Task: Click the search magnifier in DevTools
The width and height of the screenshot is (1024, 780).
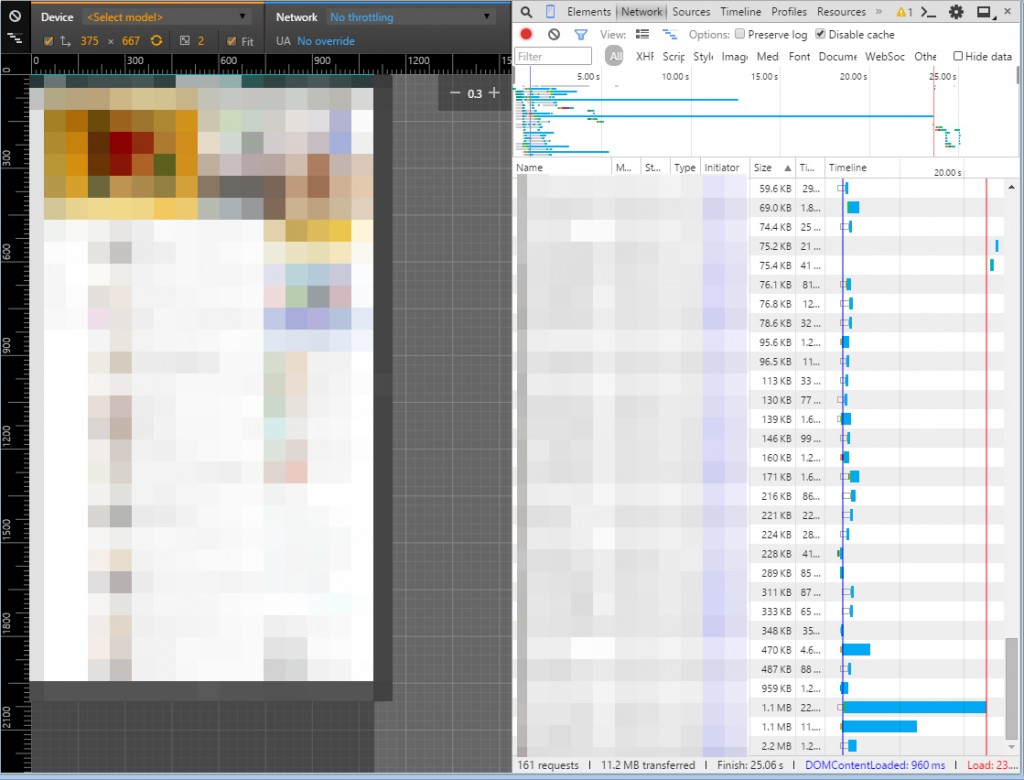Action: coord(526,12)
